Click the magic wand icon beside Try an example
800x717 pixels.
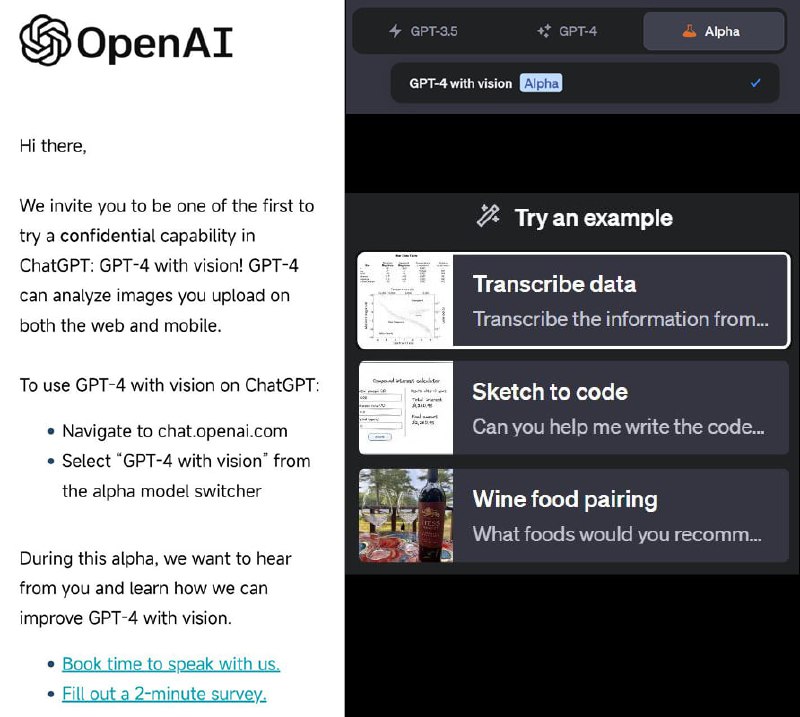488,216
